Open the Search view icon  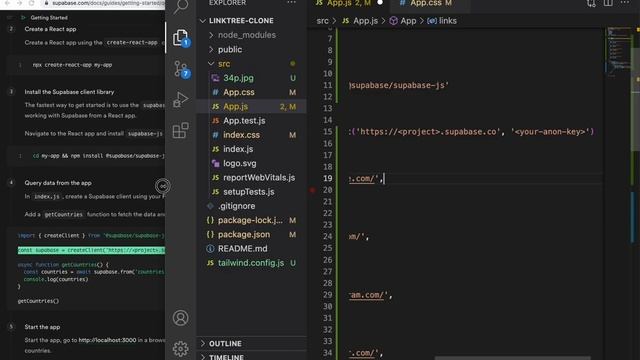pos(180,7)
